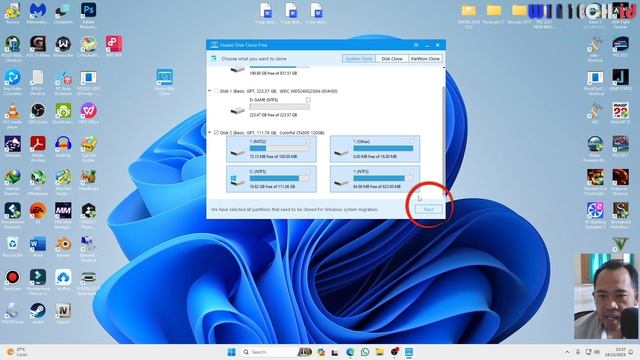The width and height of the screenshot is (640, 360).
Task: Toggle checkbox of the 625 MB NTFS partition
Action: click(411, 172)
